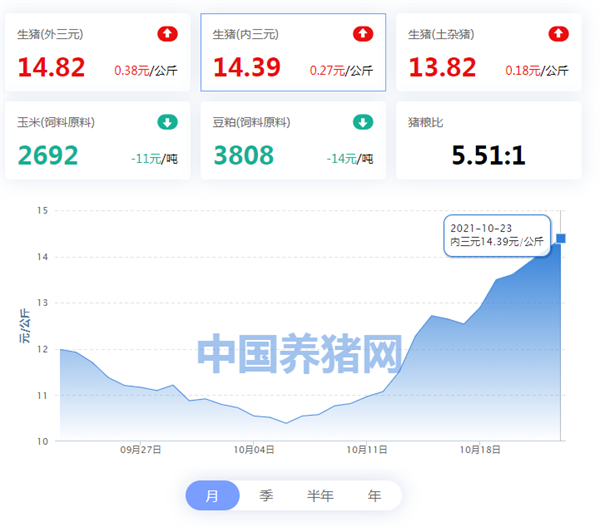This screenshot has height=527, width=600.
Task: Select the 猪粮比 card title
Action: (x=426, y=122)
